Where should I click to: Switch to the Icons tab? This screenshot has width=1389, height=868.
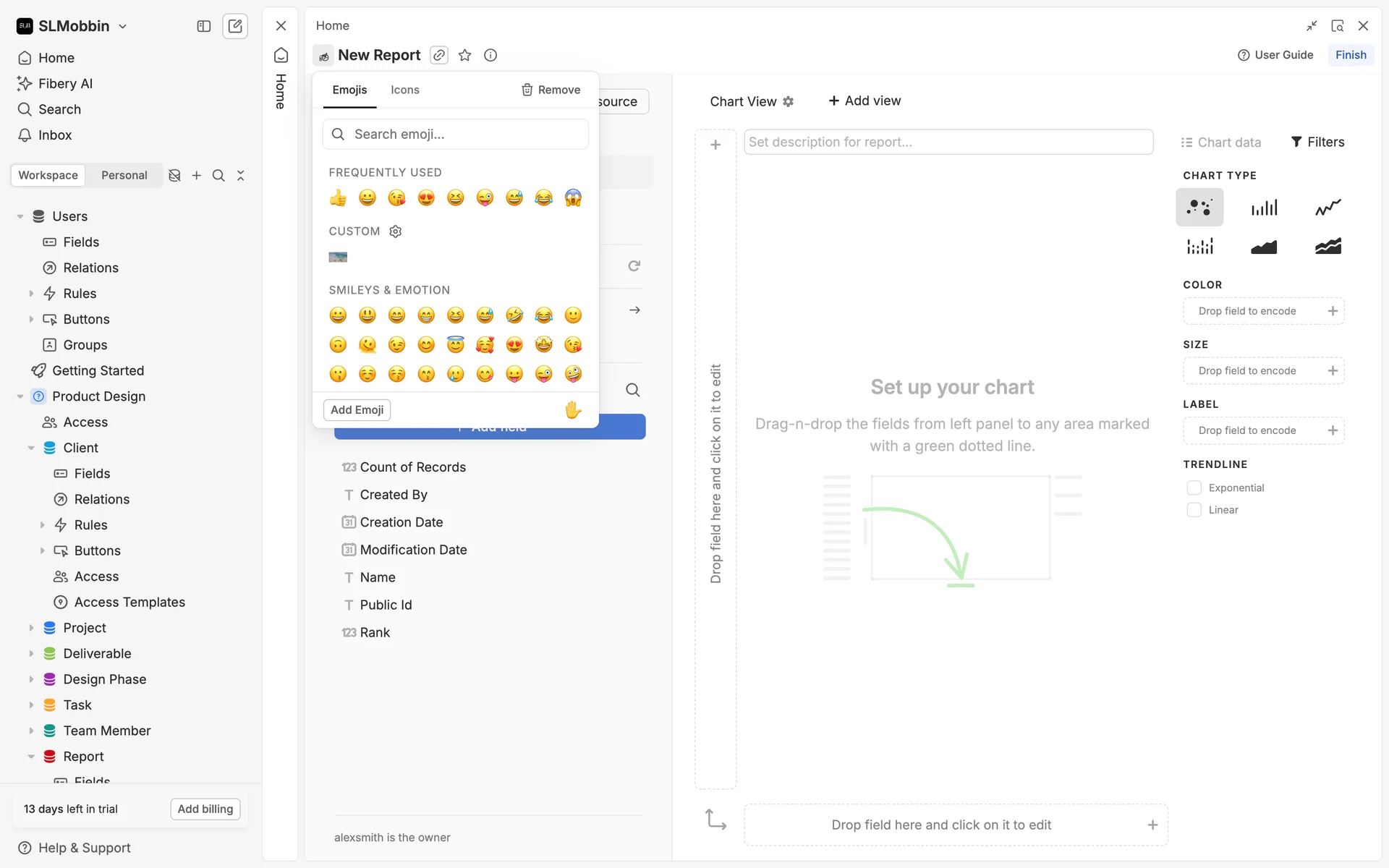pyautogui.click(x=404, y=90)
